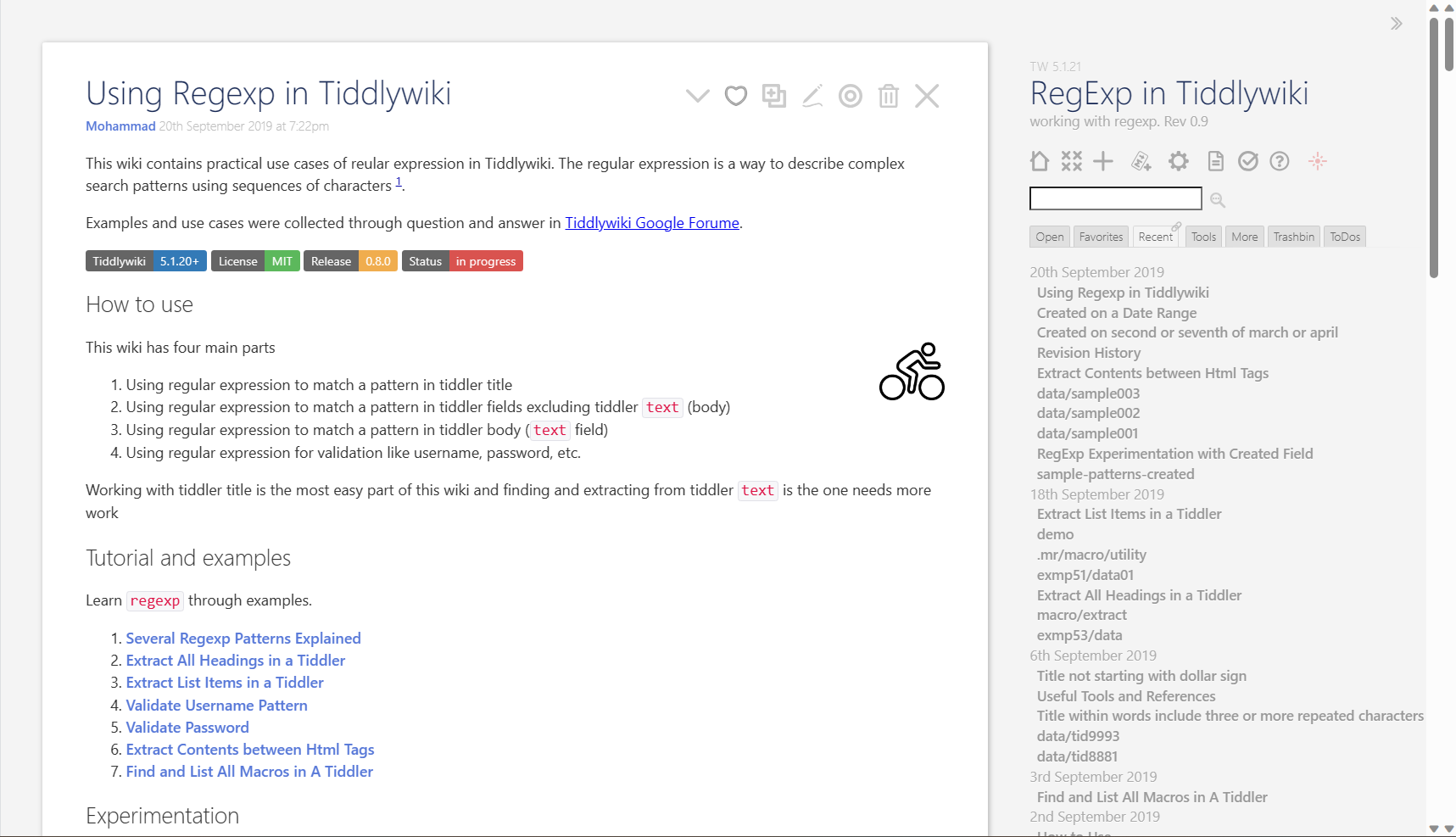Open the ToDos tab
Image resolution: width=1456 pixels, height=837 pixels.
point(1345,237)
